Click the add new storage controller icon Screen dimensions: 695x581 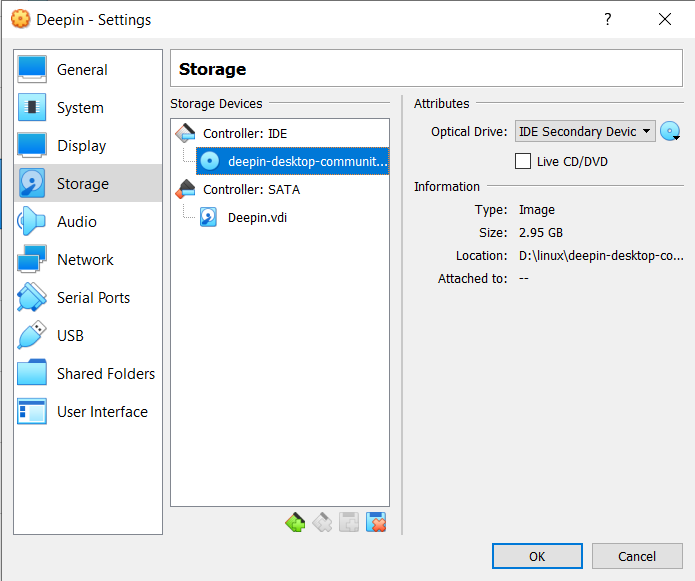295,522
